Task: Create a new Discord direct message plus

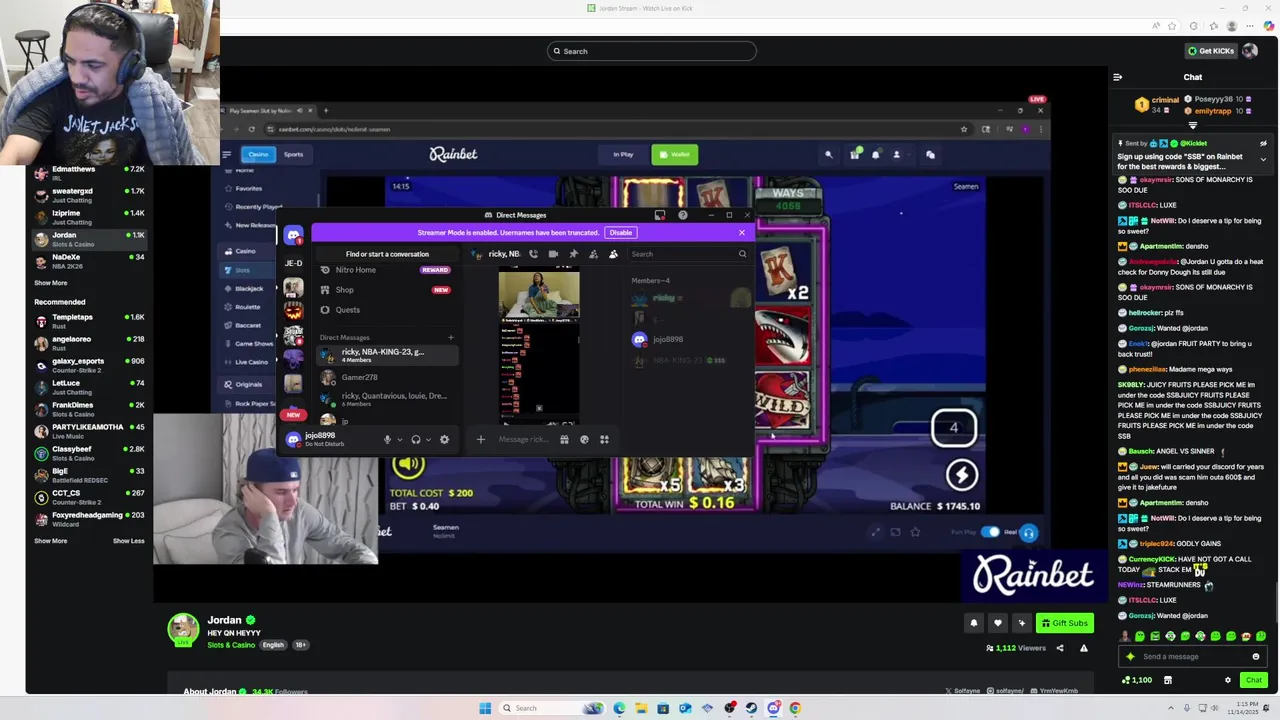Action: click(x=451, y=338)
